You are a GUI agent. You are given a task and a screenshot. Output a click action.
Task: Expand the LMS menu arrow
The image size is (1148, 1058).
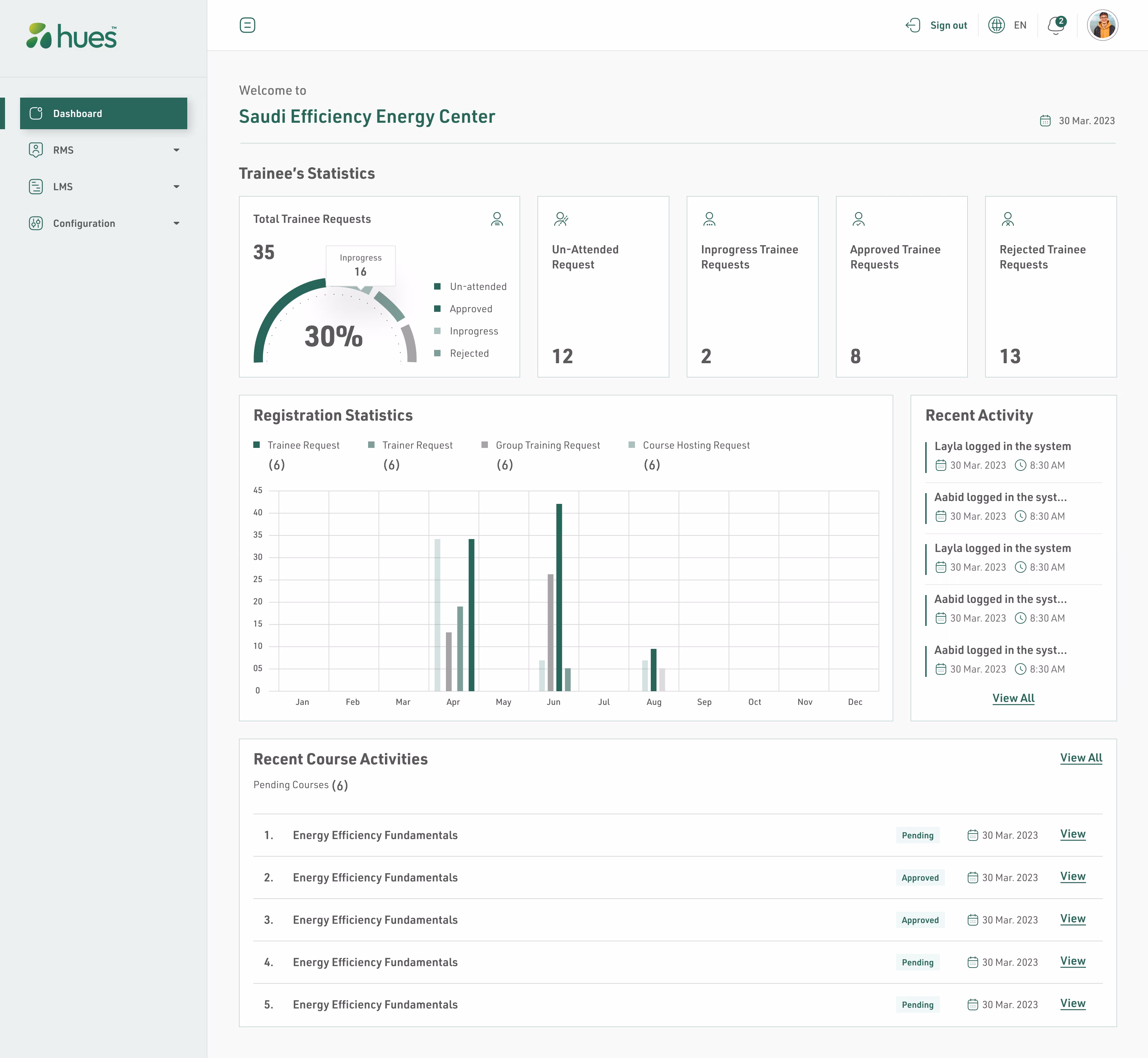176,187
